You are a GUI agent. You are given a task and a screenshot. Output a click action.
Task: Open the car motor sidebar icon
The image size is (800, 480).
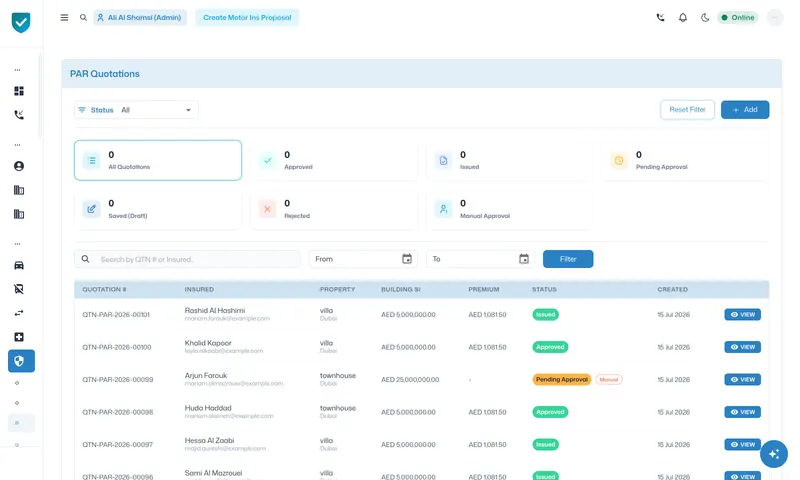pos(19,265)
